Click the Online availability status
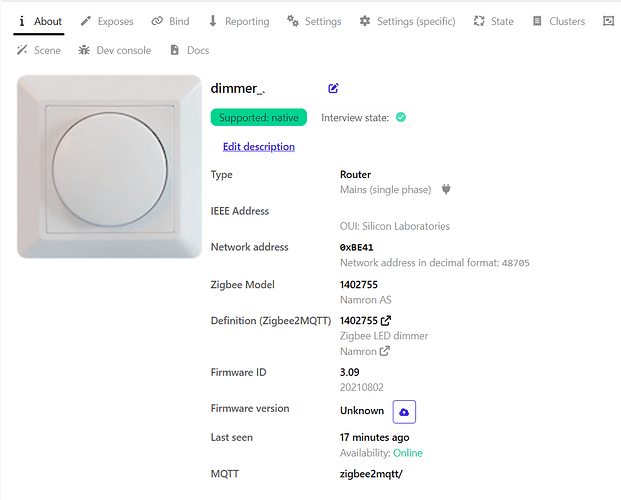The image size is (621, 500). pos(408,453)
